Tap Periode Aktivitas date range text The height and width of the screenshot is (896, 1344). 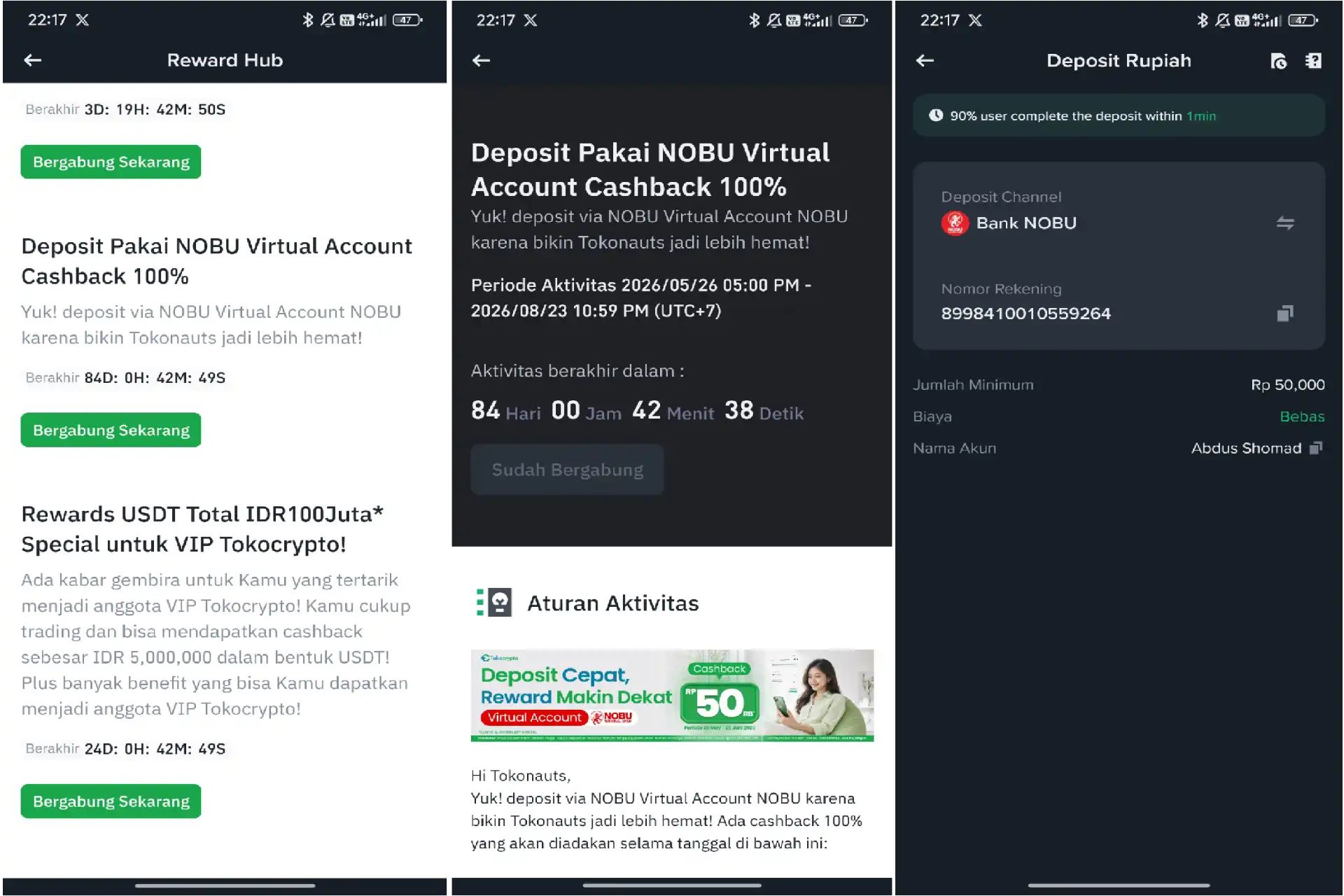640,297
